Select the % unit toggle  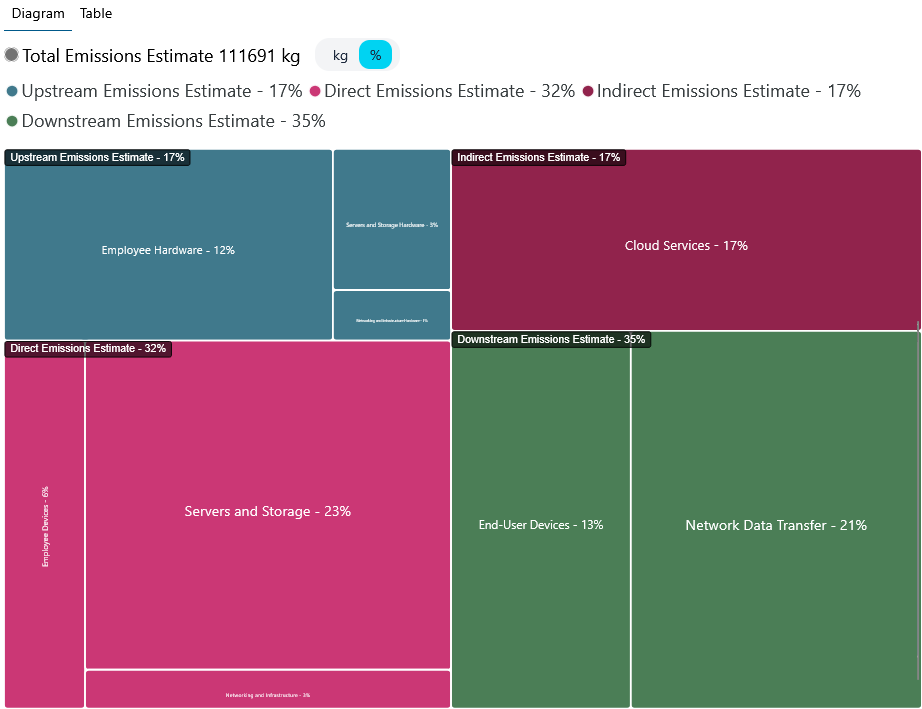coord(375,55)
